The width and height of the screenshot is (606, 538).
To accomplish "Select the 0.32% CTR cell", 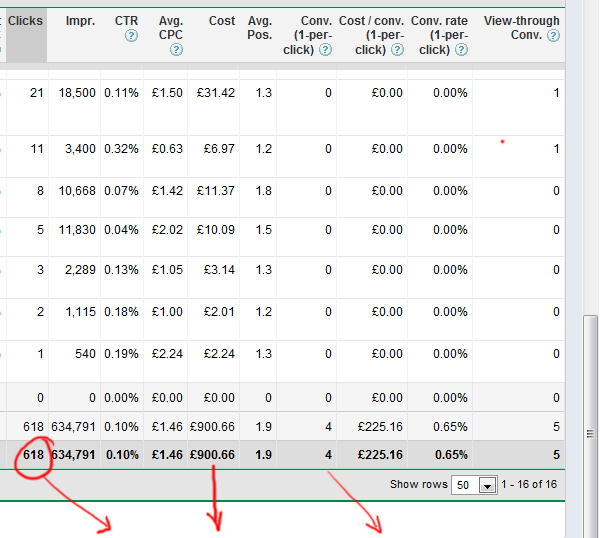I will click(x=121, y=149).
